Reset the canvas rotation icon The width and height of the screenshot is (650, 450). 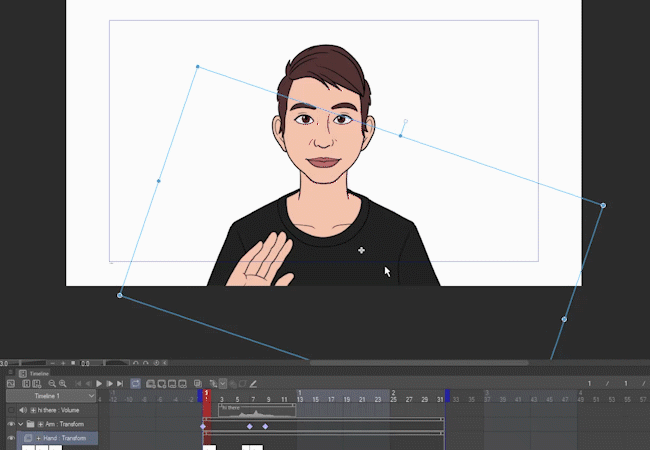tap(156, 363)
